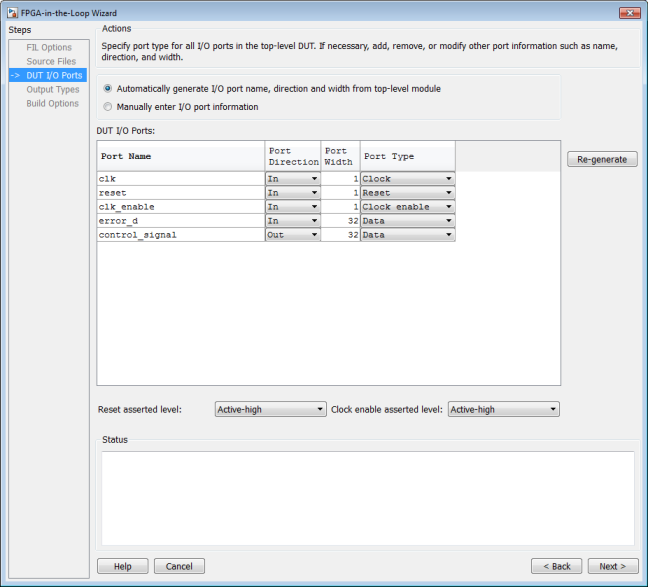Click port width cell for clk_enable
The width and height of the screenshot is (648, 587).
[341, 207]
